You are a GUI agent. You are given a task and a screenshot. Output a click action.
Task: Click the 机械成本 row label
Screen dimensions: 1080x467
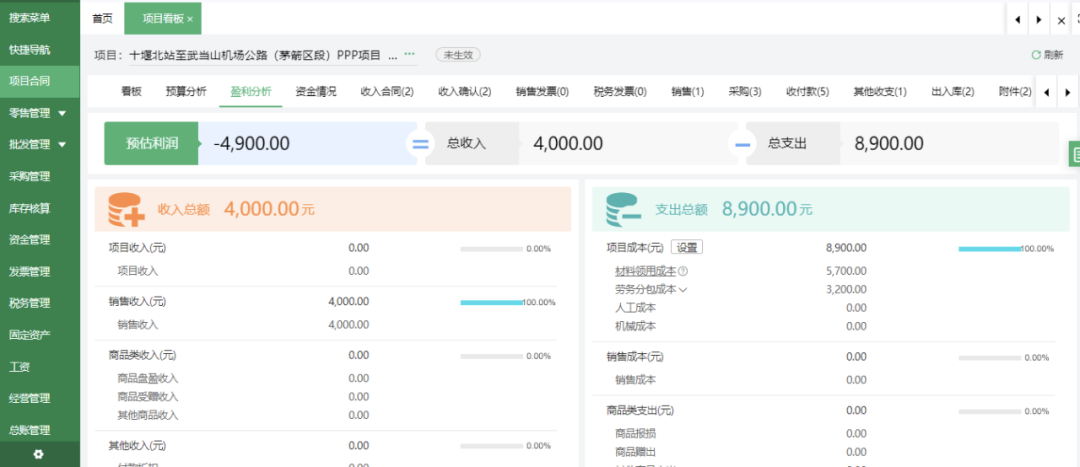[635, 326]
